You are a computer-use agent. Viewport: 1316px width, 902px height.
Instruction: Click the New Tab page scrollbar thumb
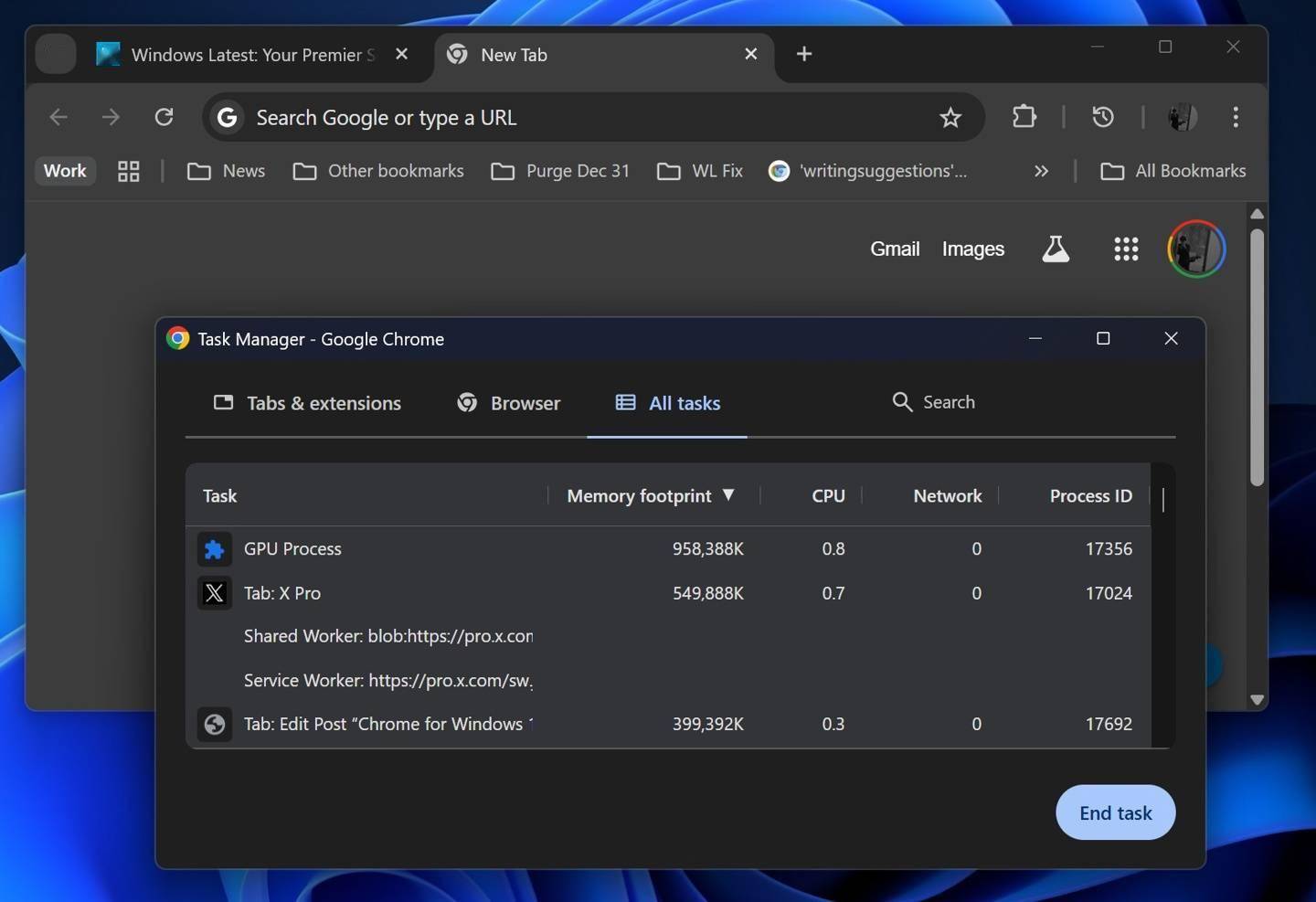click(1257, 356)
